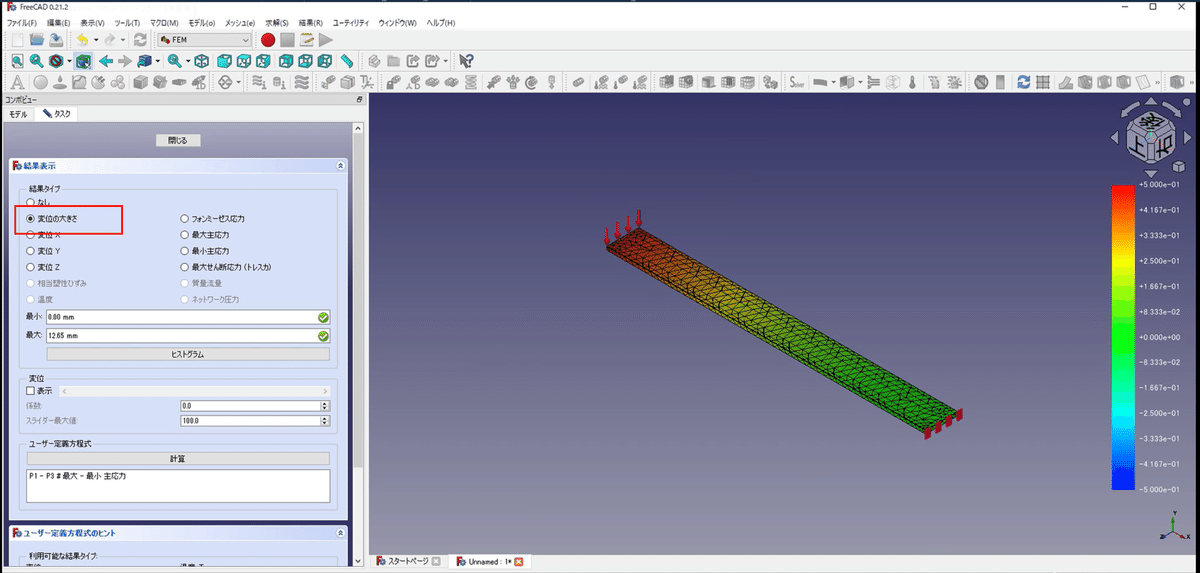This screenshot has height=573, width=1200.
Task: Open the Macros dialog notepad icon
Action: pos(306,40)
